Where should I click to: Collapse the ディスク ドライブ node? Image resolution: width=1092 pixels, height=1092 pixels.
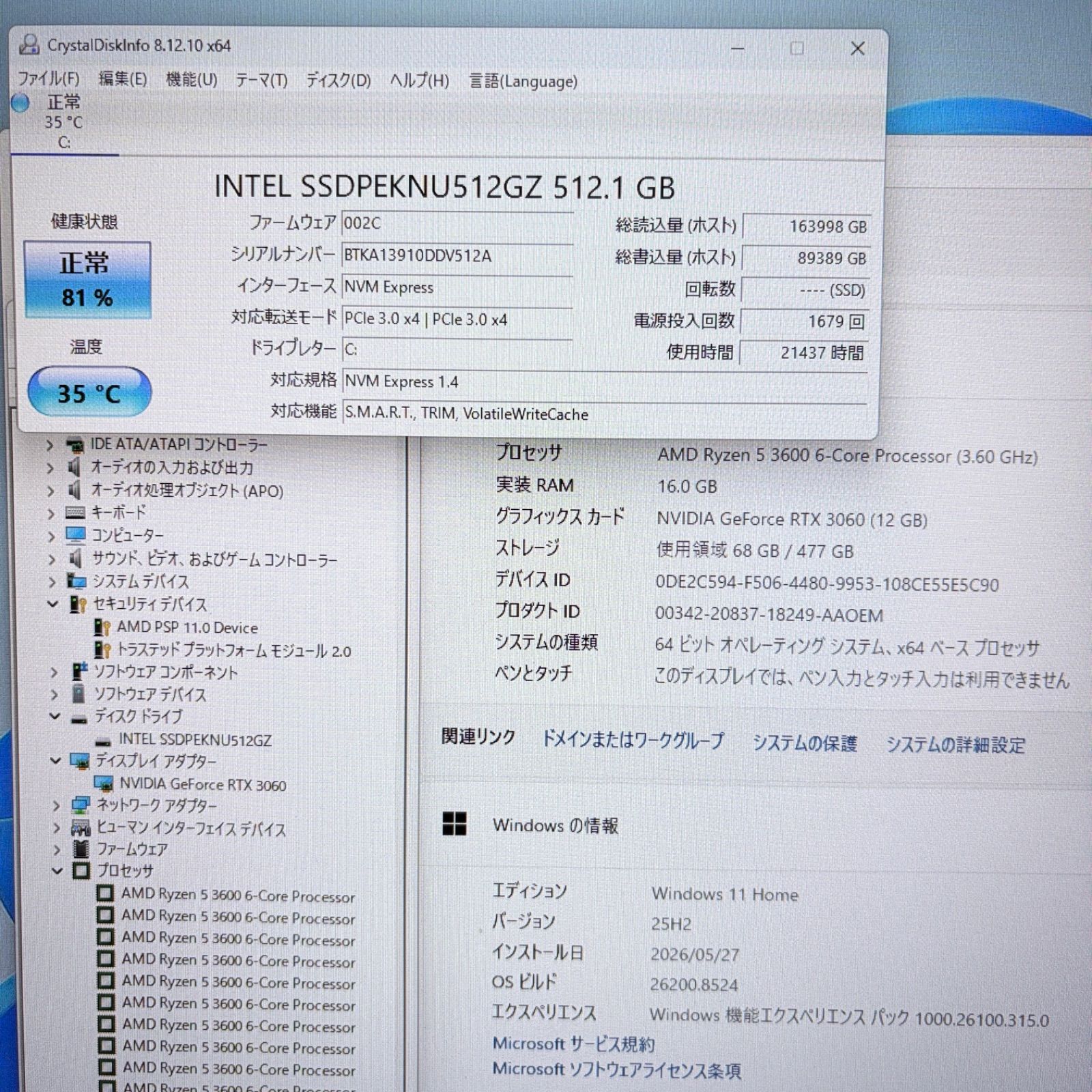(55, 717)
